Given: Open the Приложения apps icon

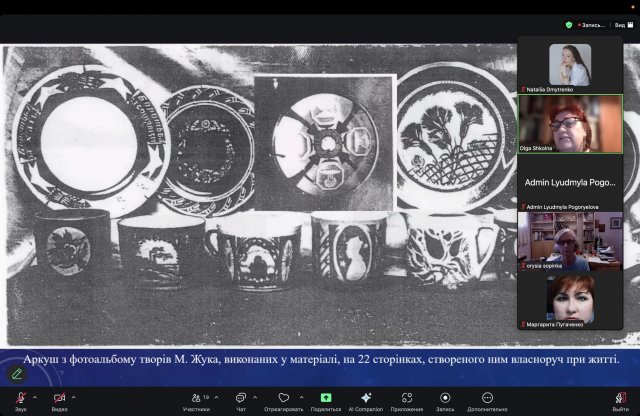Looking at the screenshot, I should coord(406,399).
